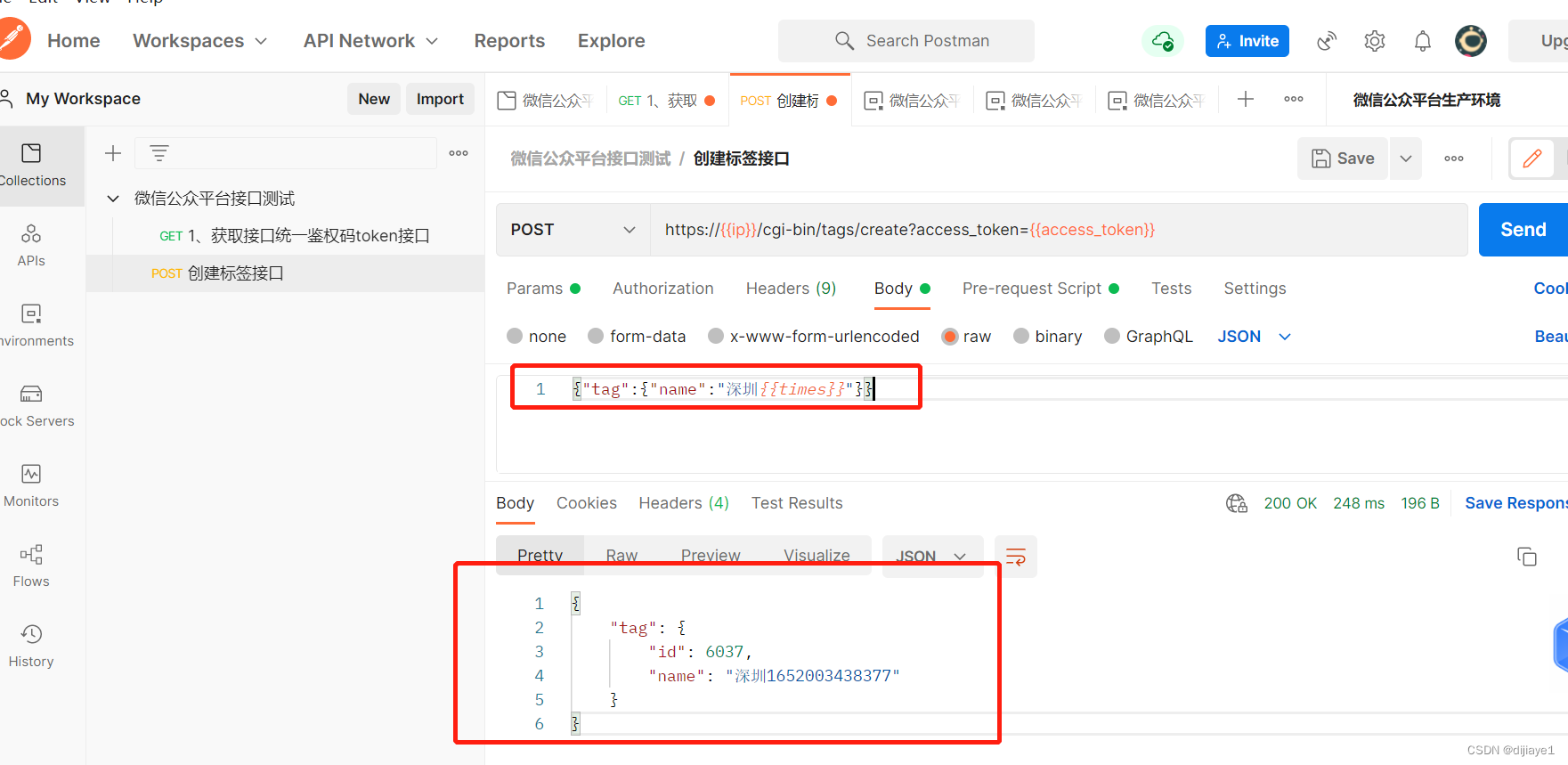Click the New button
1568x765 pixels.
[x=374, y=99]
